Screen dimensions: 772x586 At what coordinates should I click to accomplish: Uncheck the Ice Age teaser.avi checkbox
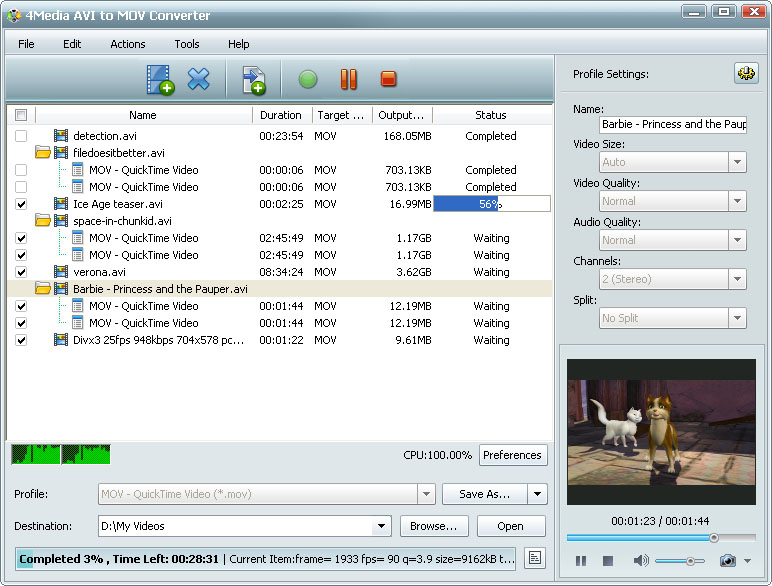[x=21, y=204]
